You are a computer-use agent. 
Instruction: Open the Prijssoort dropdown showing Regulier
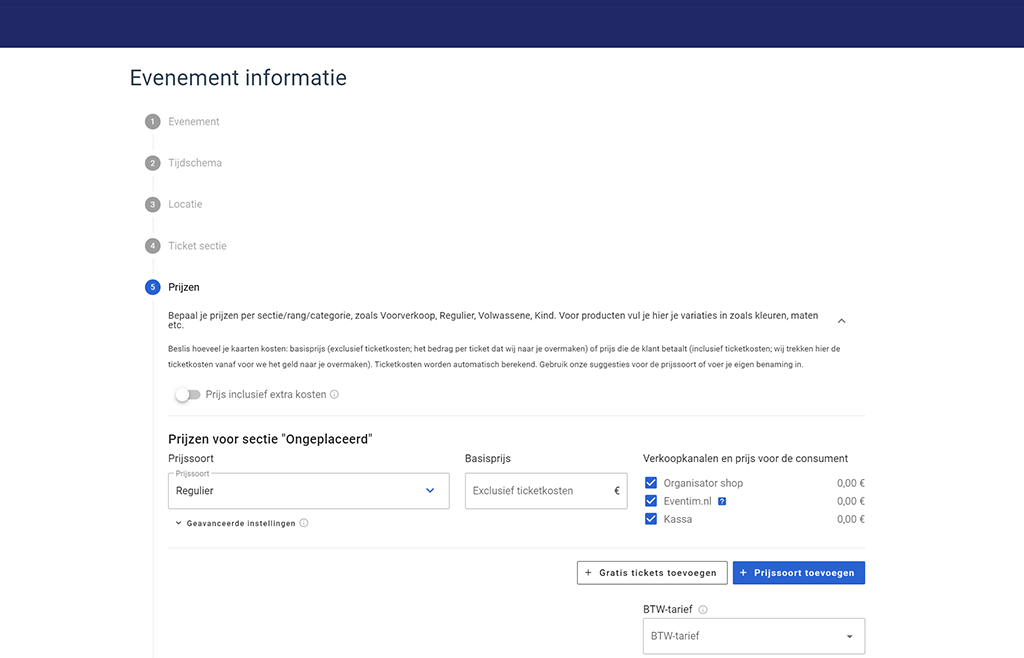click(x=308, y=491)
